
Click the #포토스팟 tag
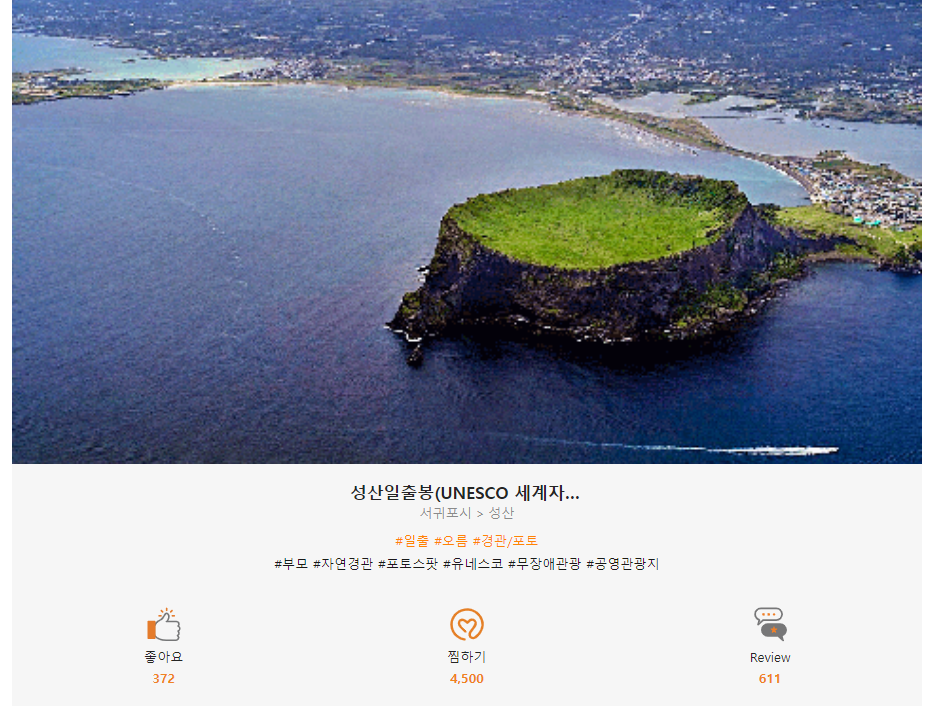coord(408,564)
